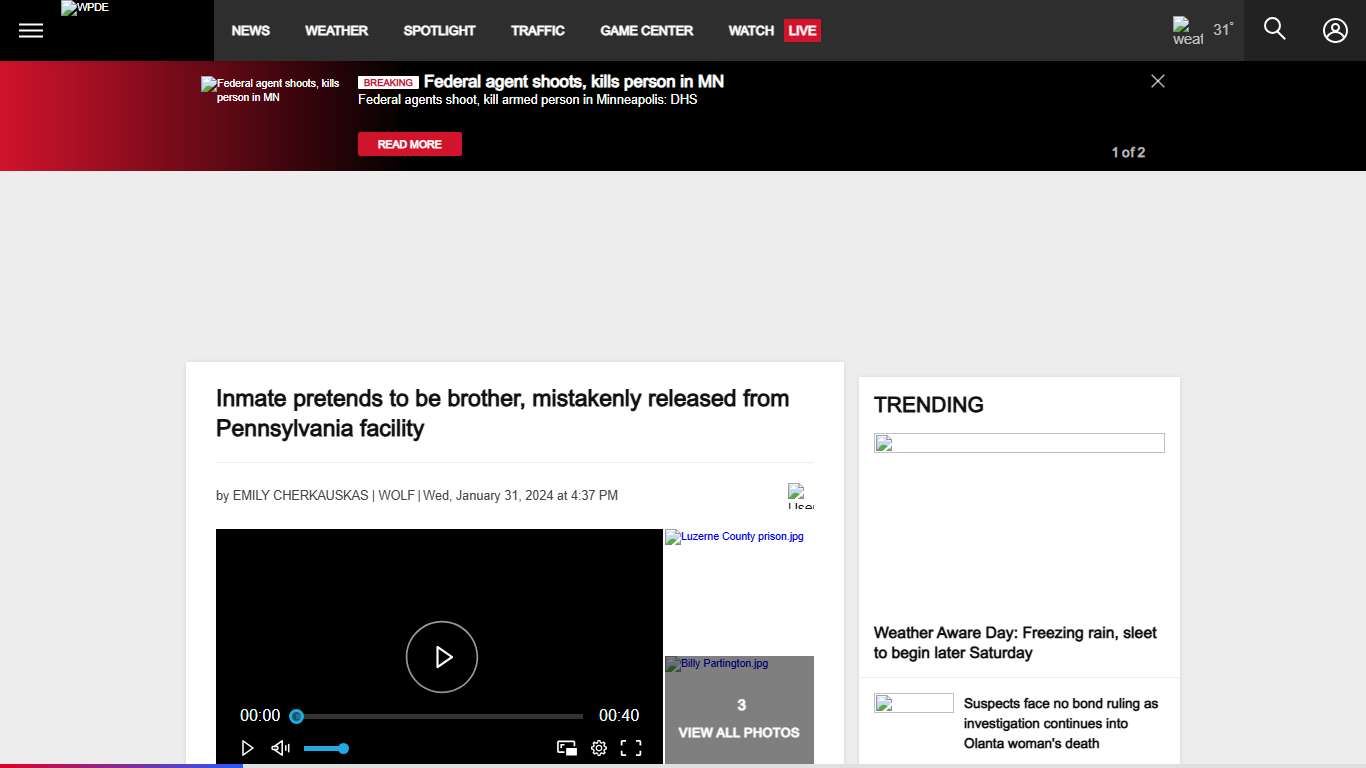Open the Weather menu item
1366x768 pixels.
tap(336, 30)
